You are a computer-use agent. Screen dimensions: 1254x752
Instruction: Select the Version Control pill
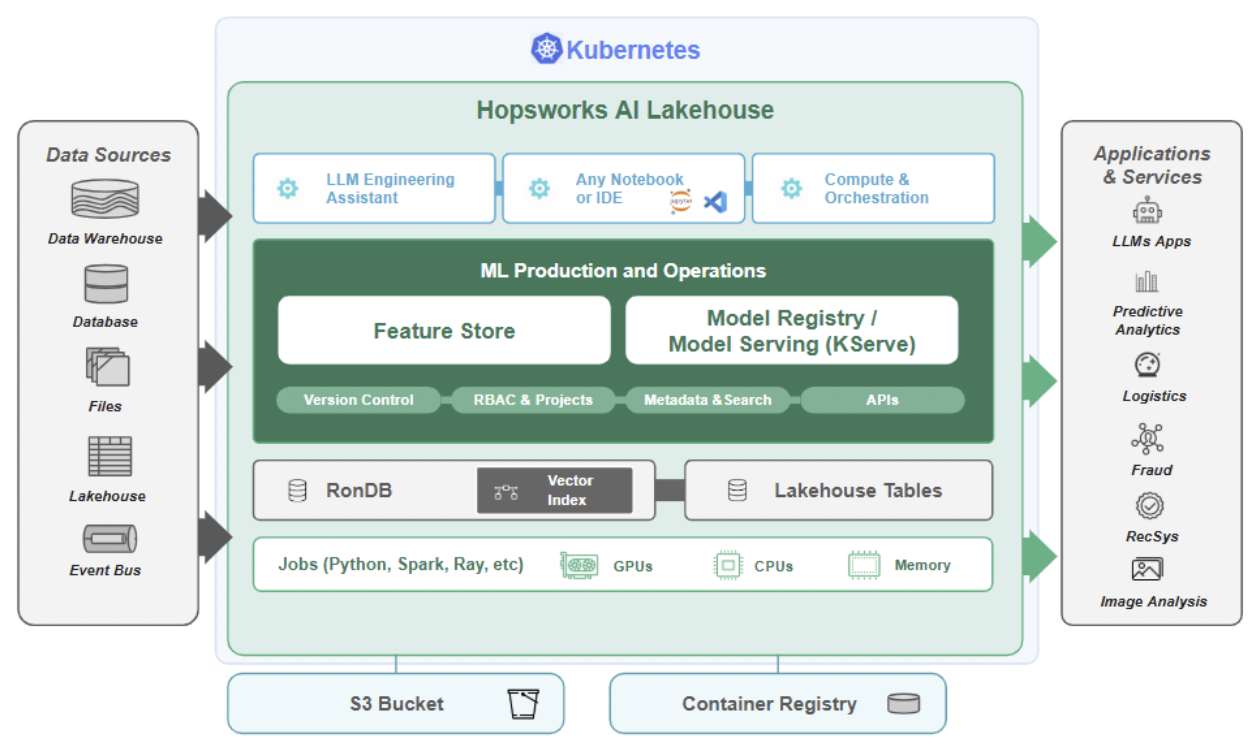(x=358, y=400)
